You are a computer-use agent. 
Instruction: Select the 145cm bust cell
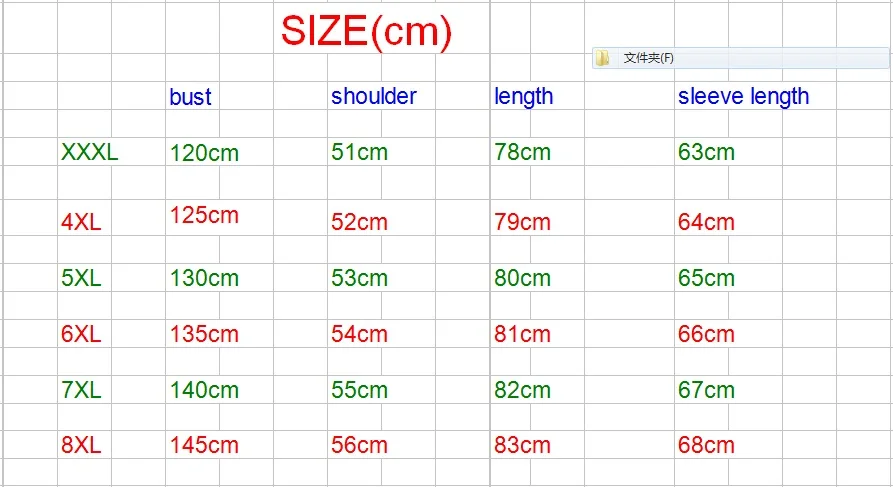(x=204, y=445)
